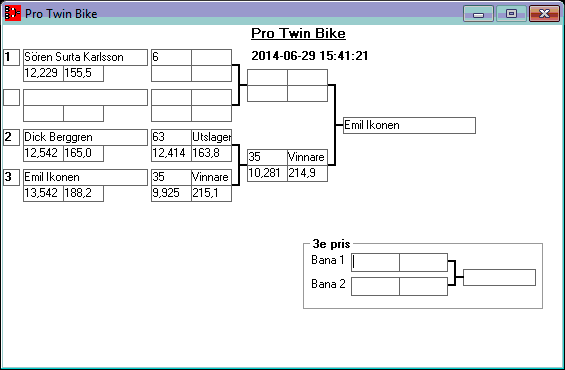Maximize the Pro Twin Bike window
Screen dimensions: 565x370
coord(511,14)
